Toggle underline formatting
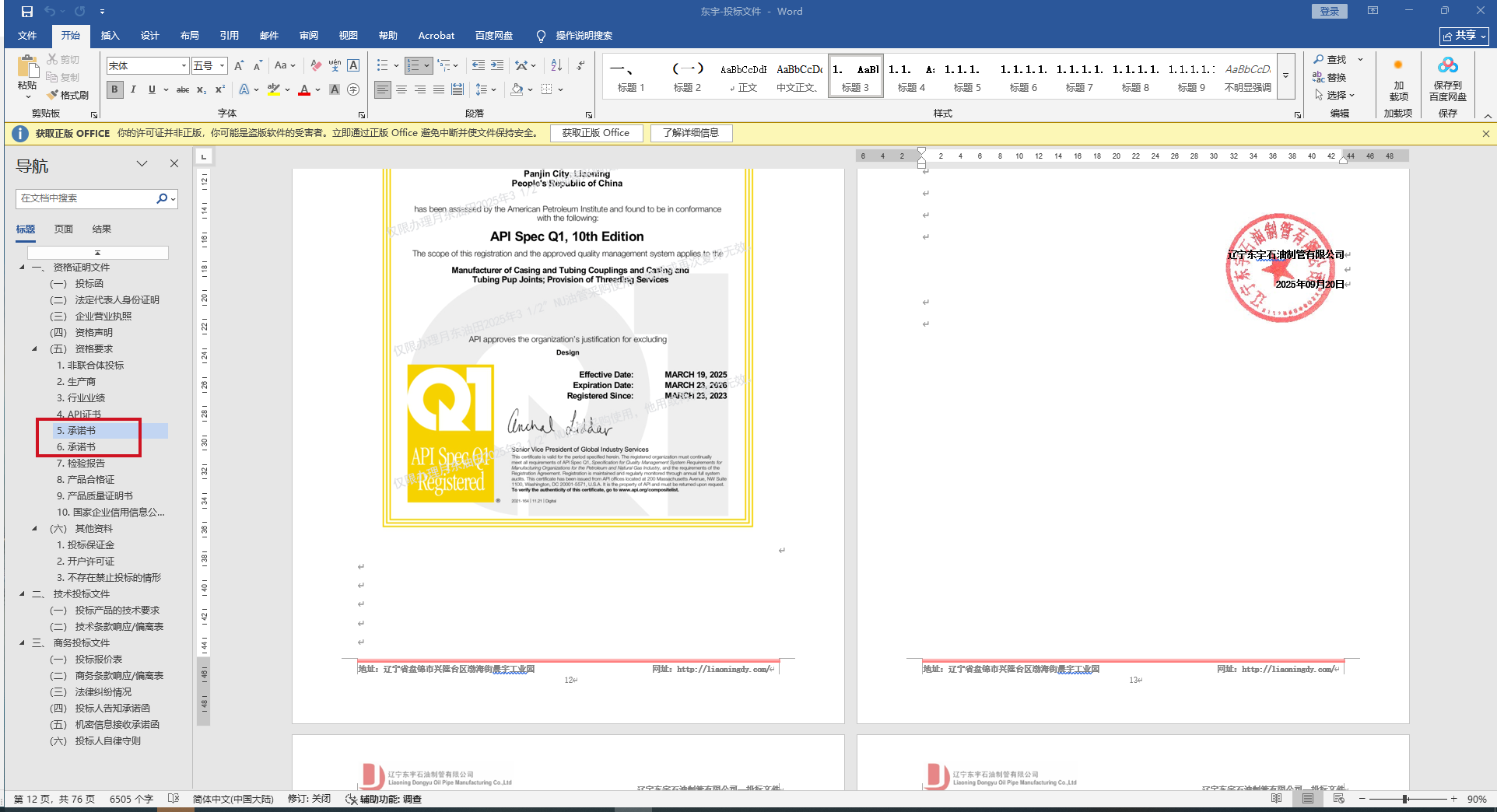This screenshot has width=1497, height=812. click(152, 89)
